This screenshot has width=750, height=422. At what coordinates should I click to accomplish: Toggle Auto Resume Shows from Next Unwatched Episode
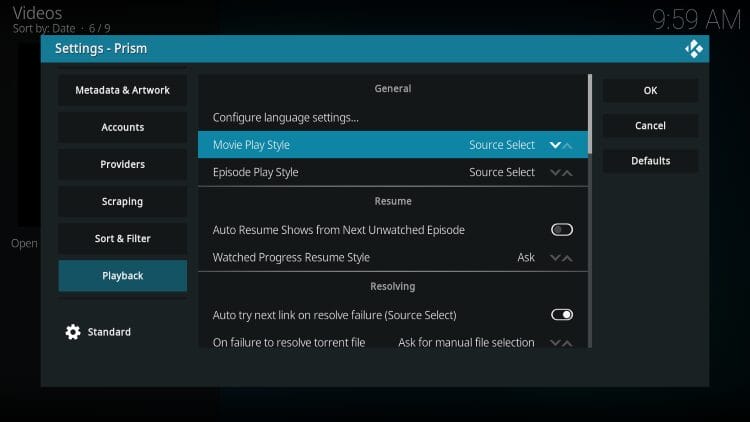562,230
